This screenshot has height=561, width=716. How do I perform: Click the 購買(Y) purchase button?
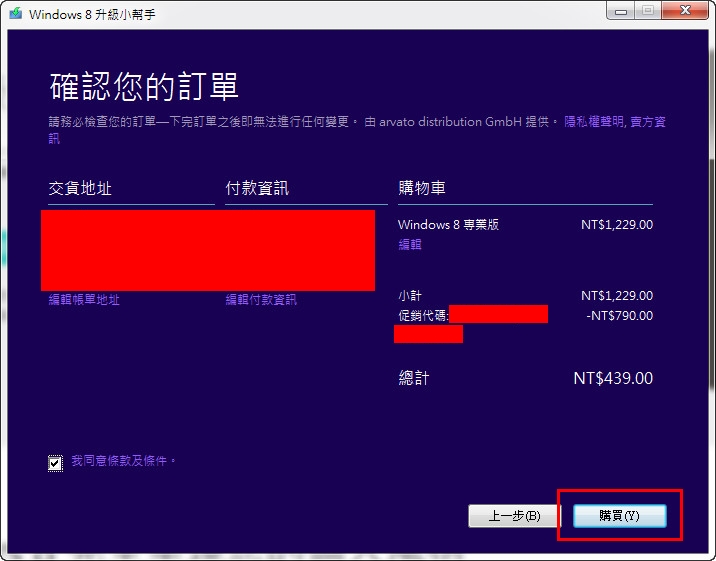[x=620, y=516]
